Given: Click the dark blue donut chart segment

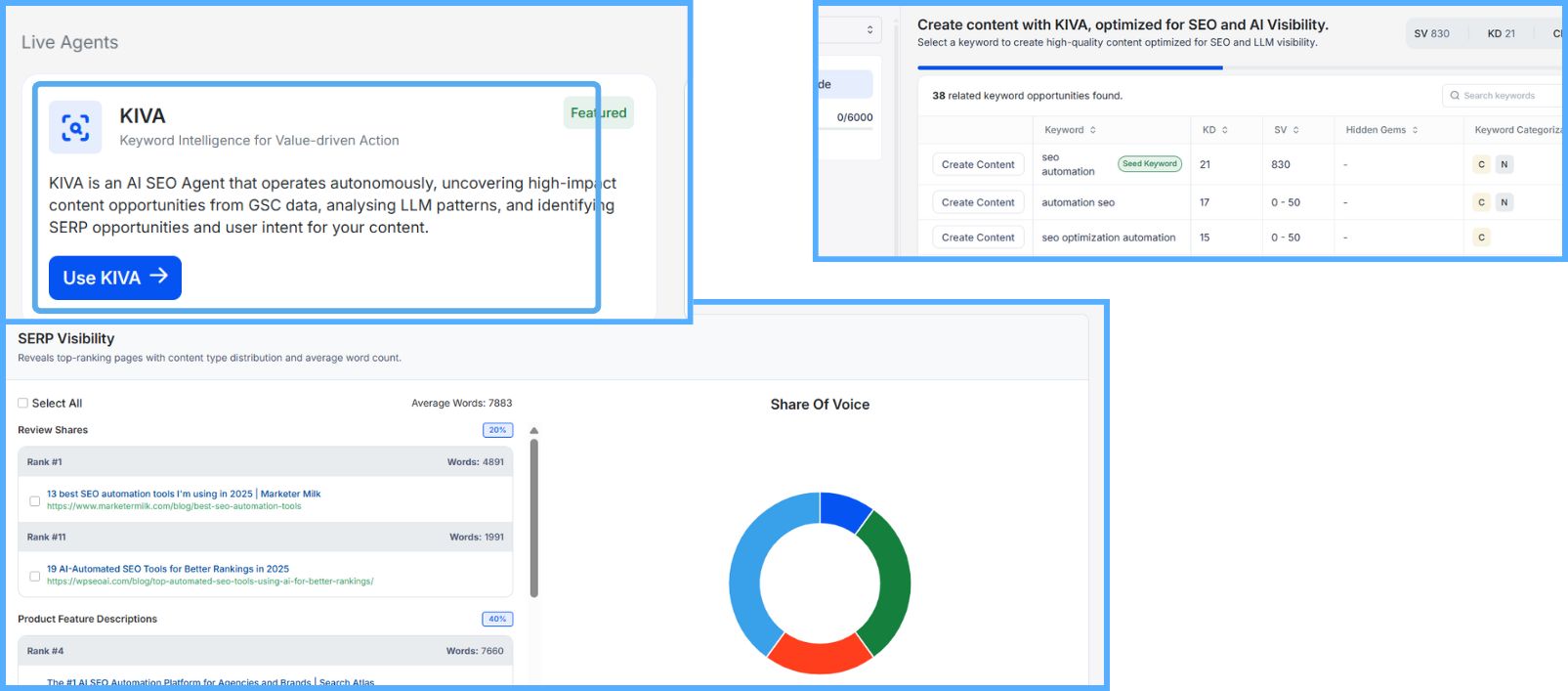Looking at the screenshot, I should click(843, 508).
